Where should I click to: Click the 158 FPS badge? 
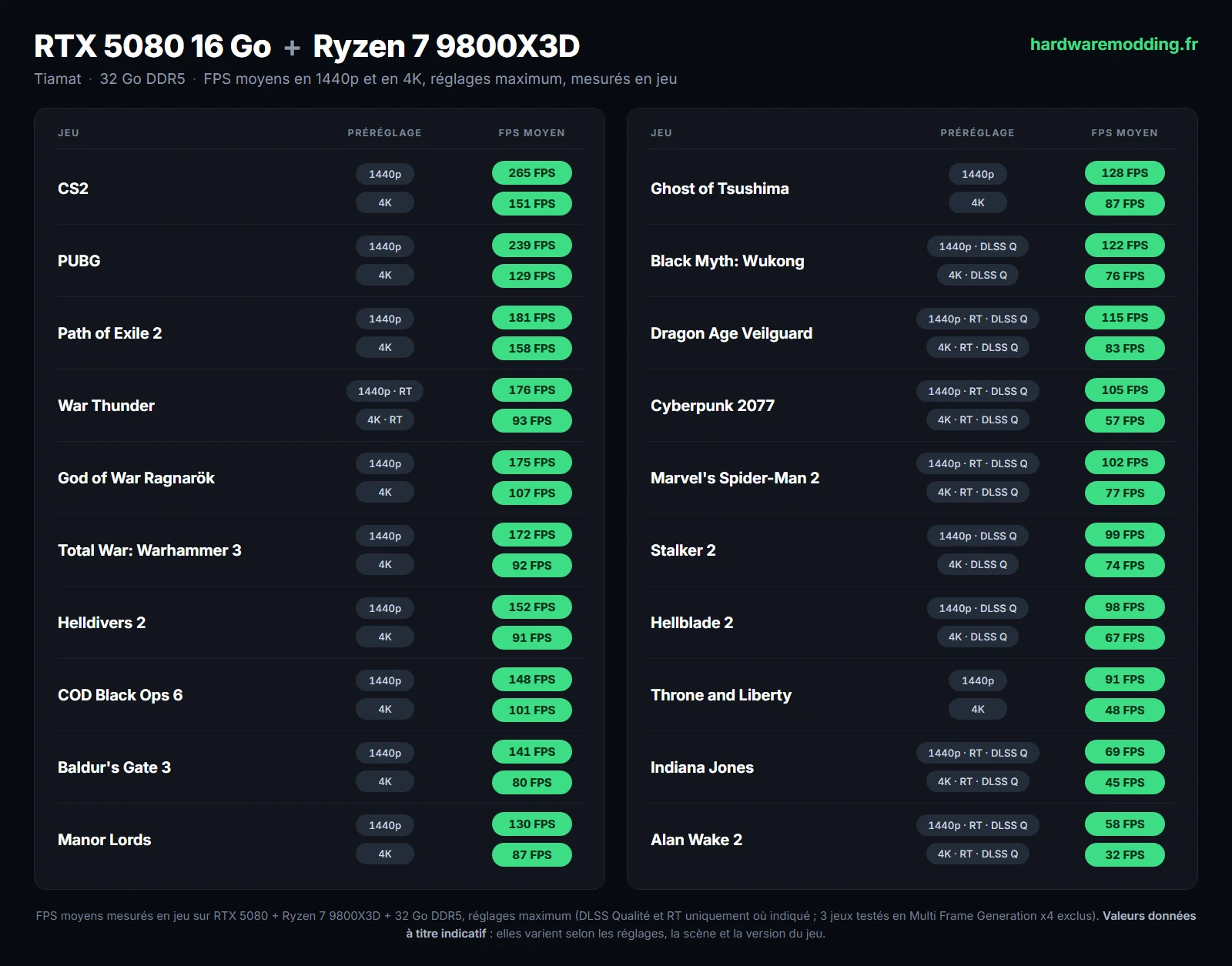point(532,349)
